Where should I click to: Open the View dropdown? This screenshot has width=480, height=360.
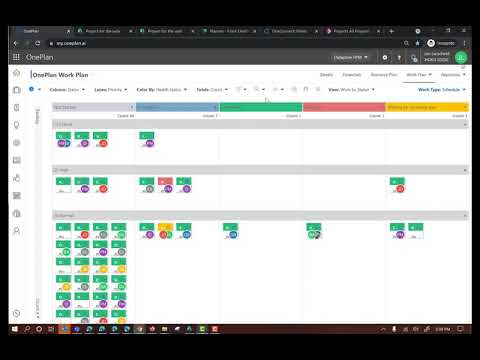(x=351, y=90)
